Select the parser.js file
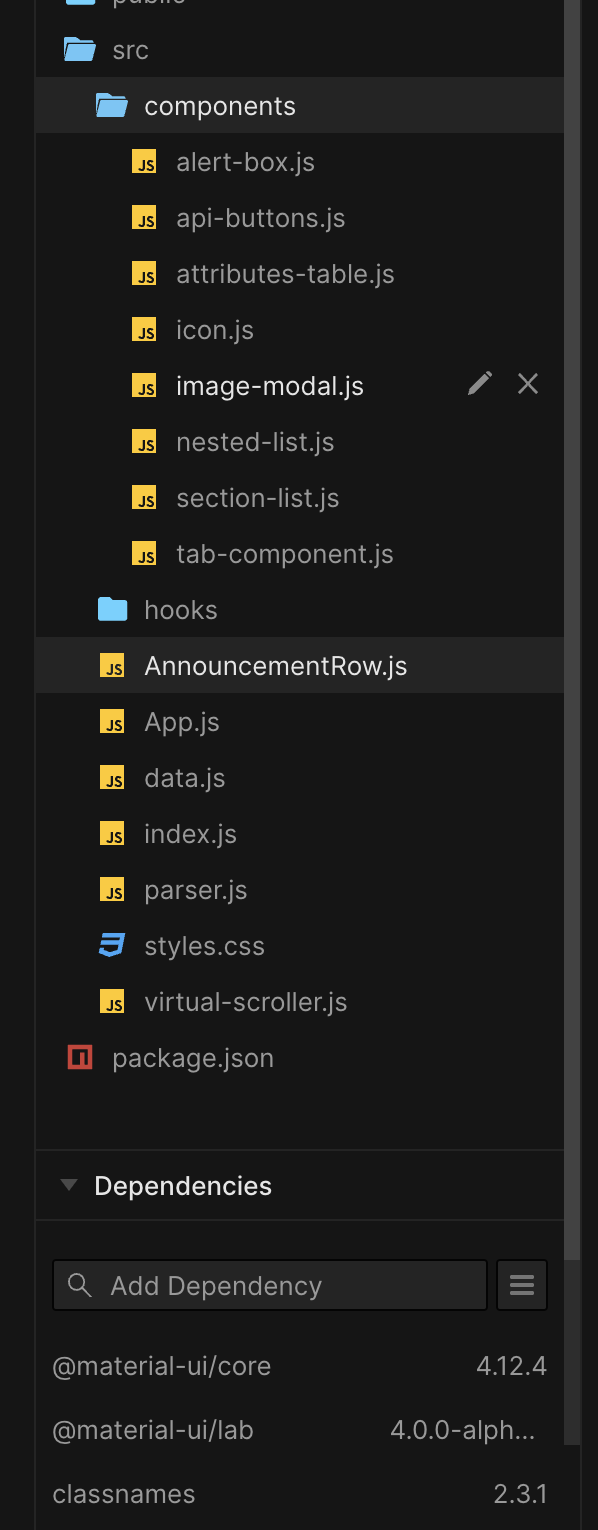This screenshot has height=1530, width=598. [x=195, y=889]
